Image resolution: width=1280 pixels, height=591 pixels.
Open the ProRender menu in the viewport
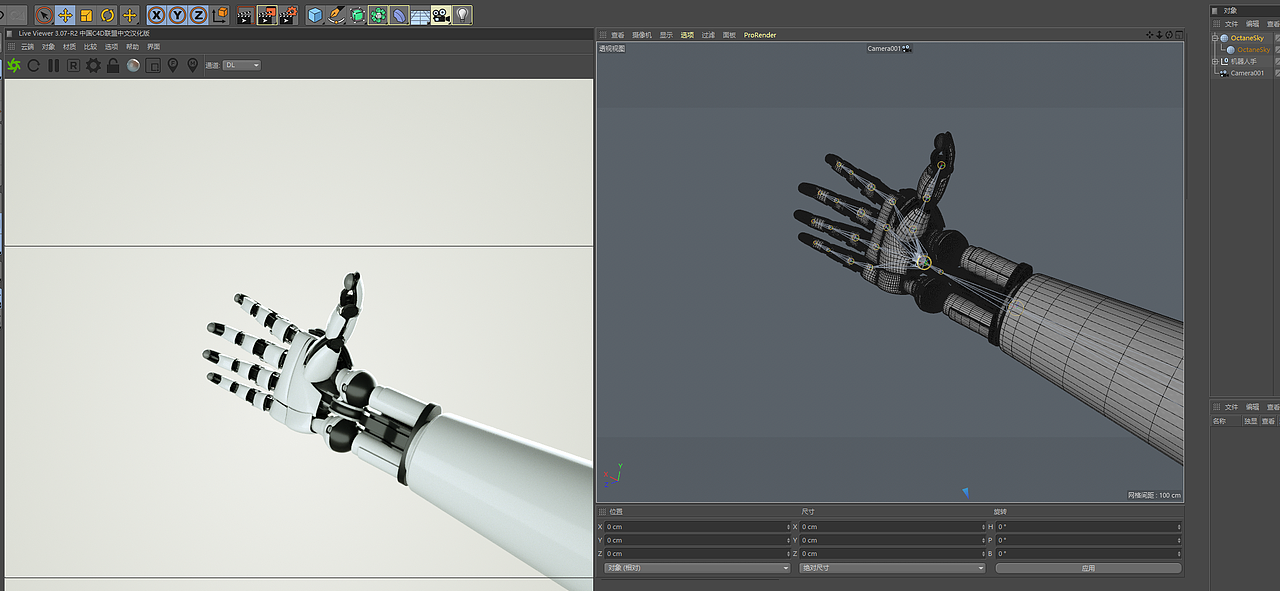pyautogui.click(x=759, y=34)
